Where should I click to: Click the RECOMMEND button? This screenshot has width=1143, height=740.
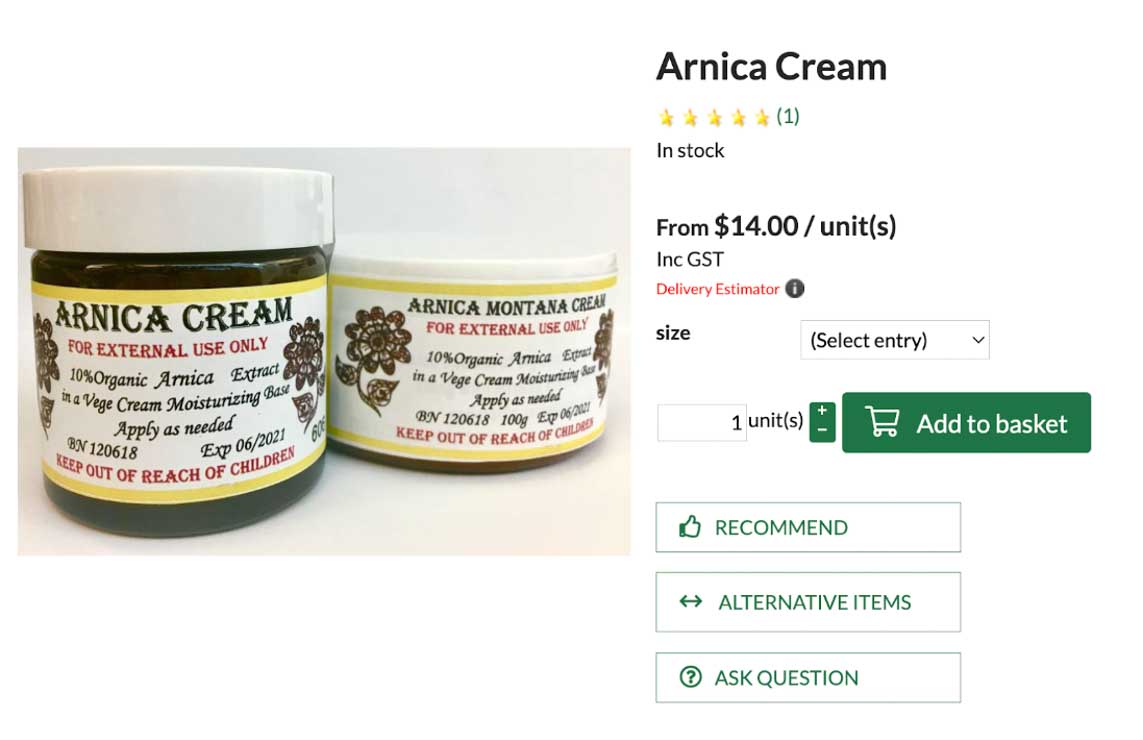coord(808,527)
